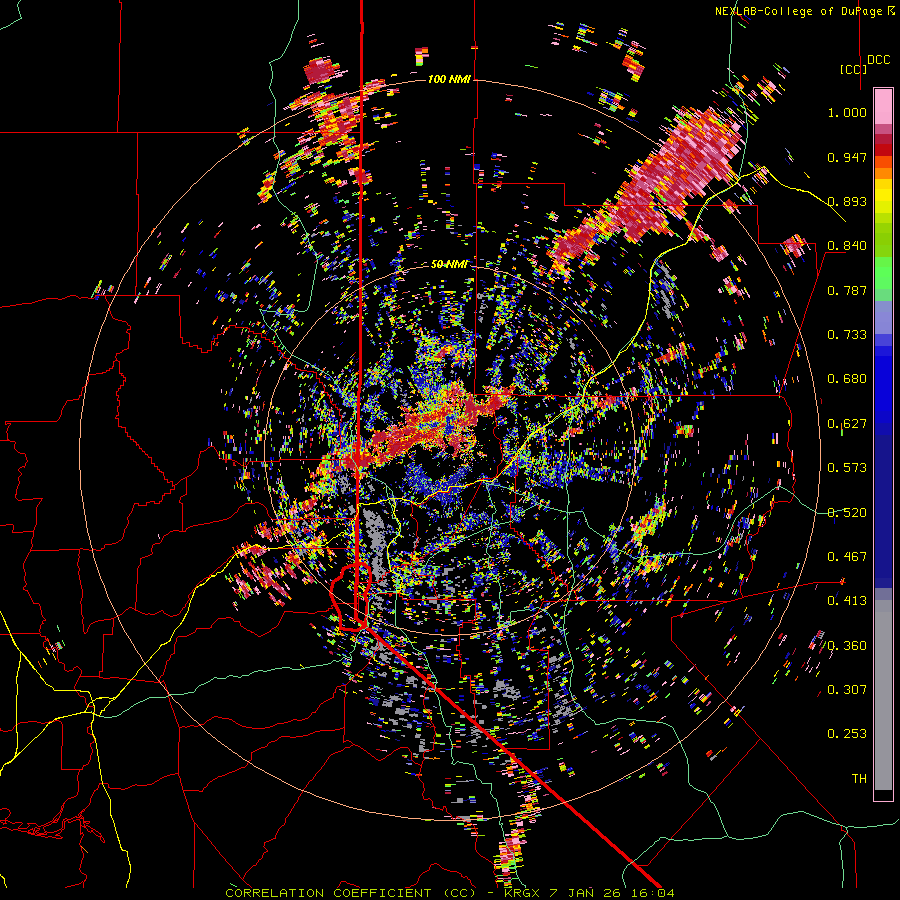Viewport: 900px width, 900px height.
Task: Select the 0.520 scale value
Action: point(847,513)
